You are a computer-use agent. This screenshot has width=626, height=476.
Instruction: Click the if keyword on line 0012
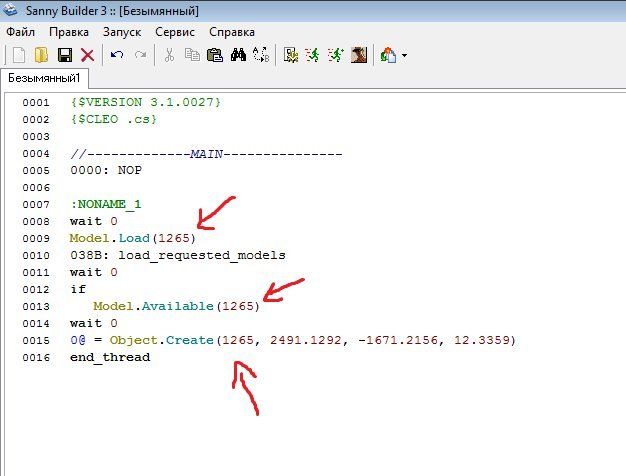(78, 289)
